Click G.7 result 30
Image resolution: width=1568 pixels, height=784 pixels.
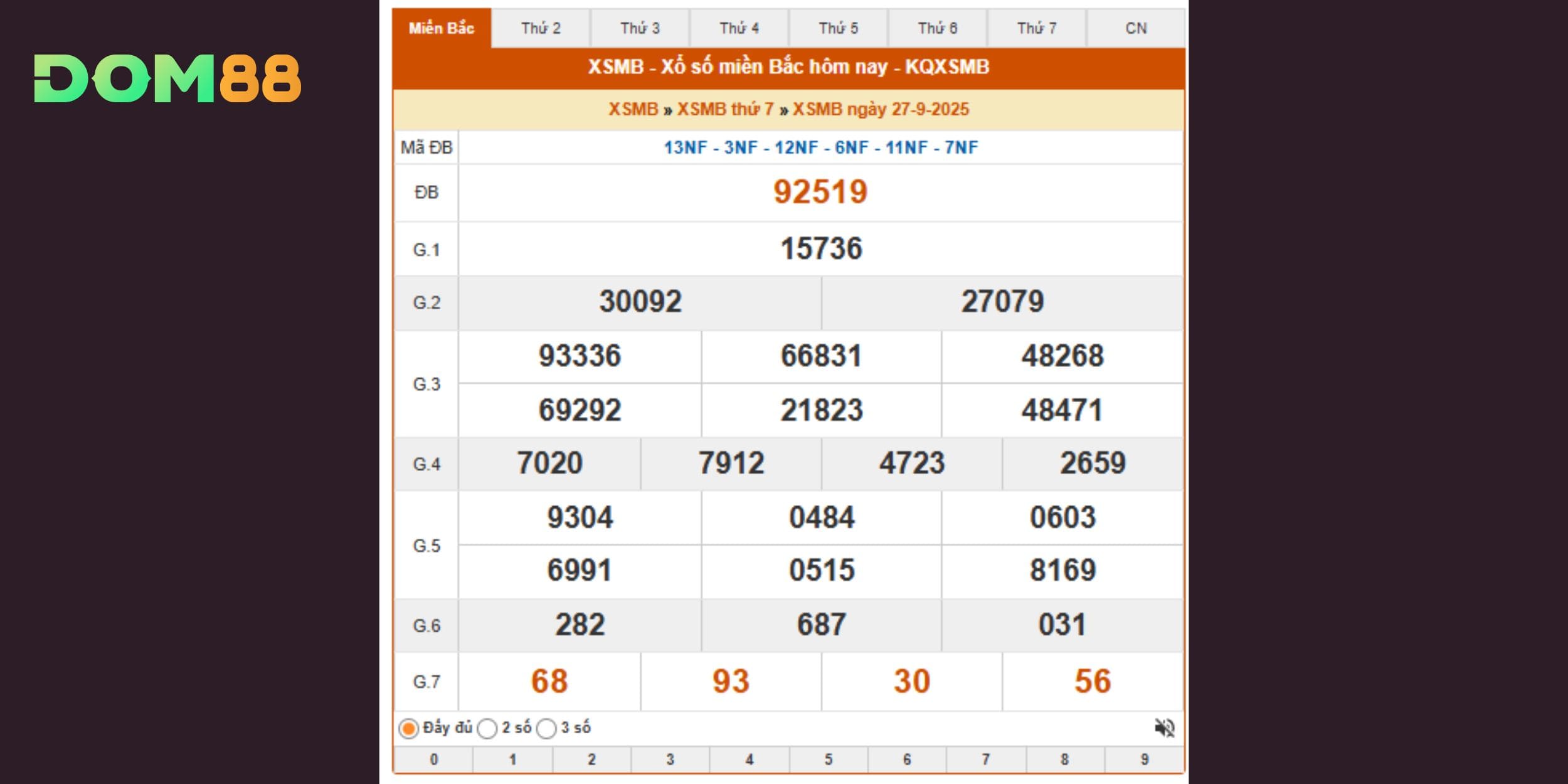(912, 682)
